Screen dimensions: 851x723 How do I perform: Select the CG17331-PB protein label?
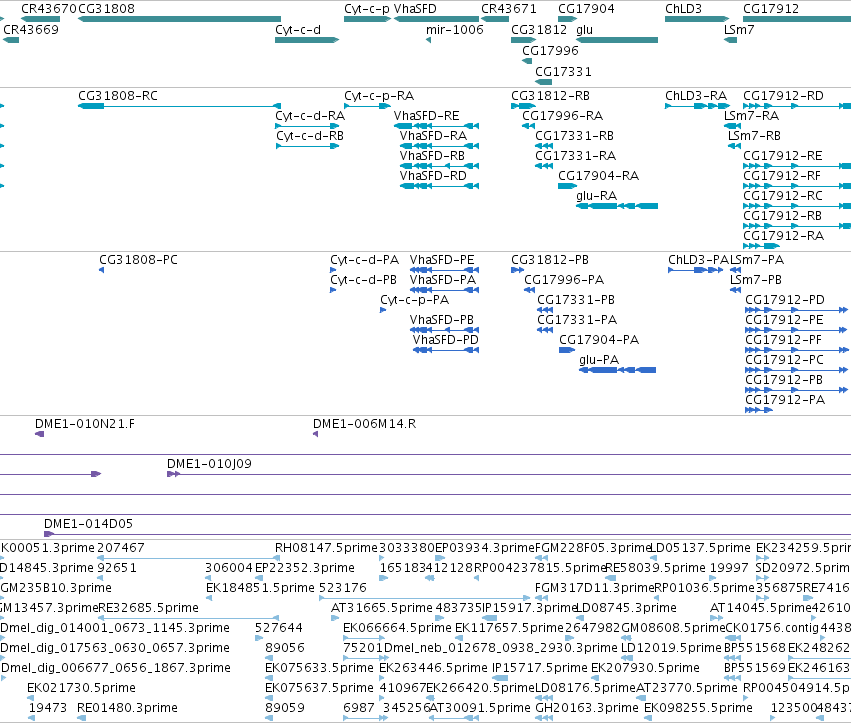[576, 300]
